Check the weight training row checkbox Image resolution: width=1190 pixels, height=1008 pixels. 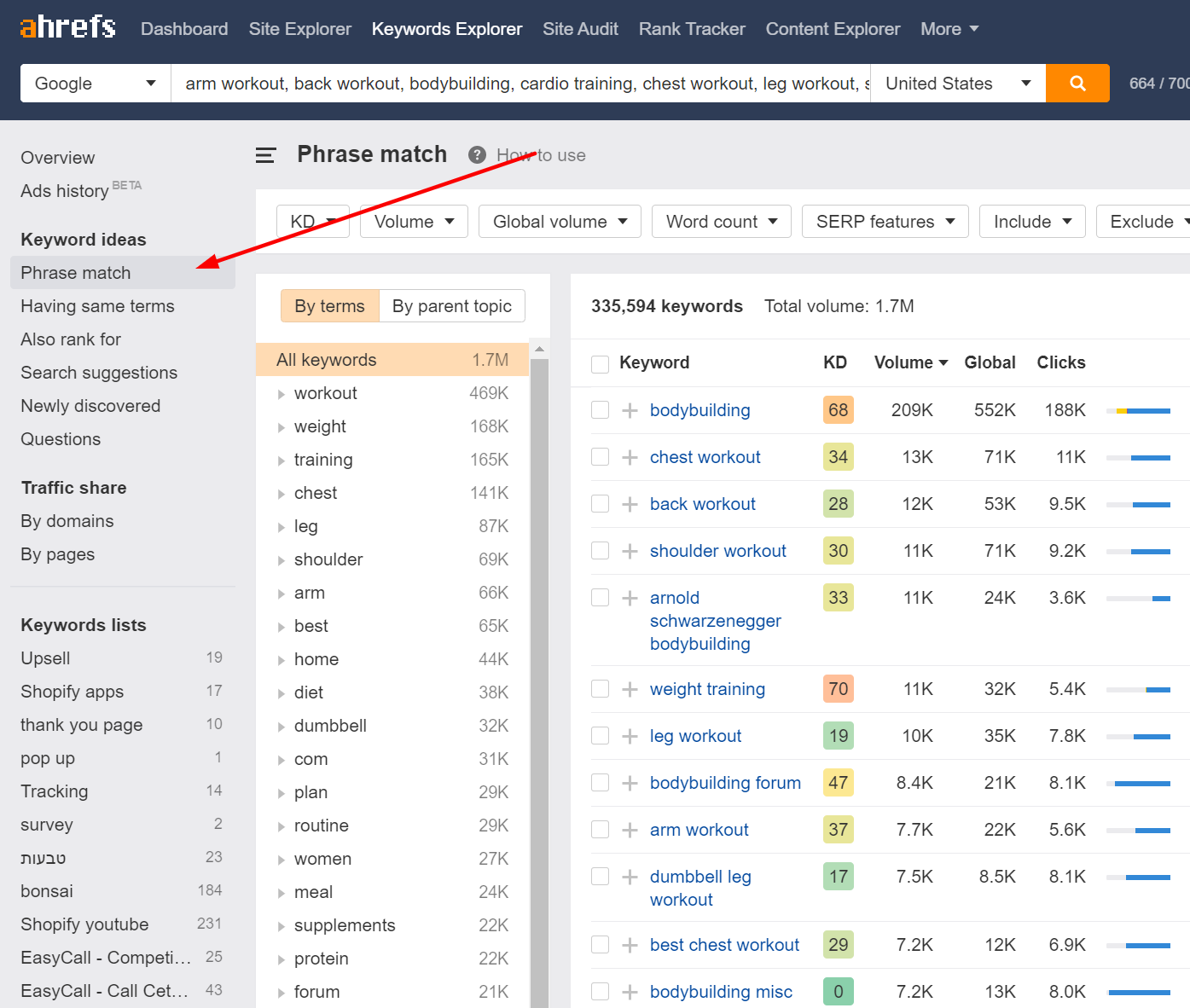point(601,689)
